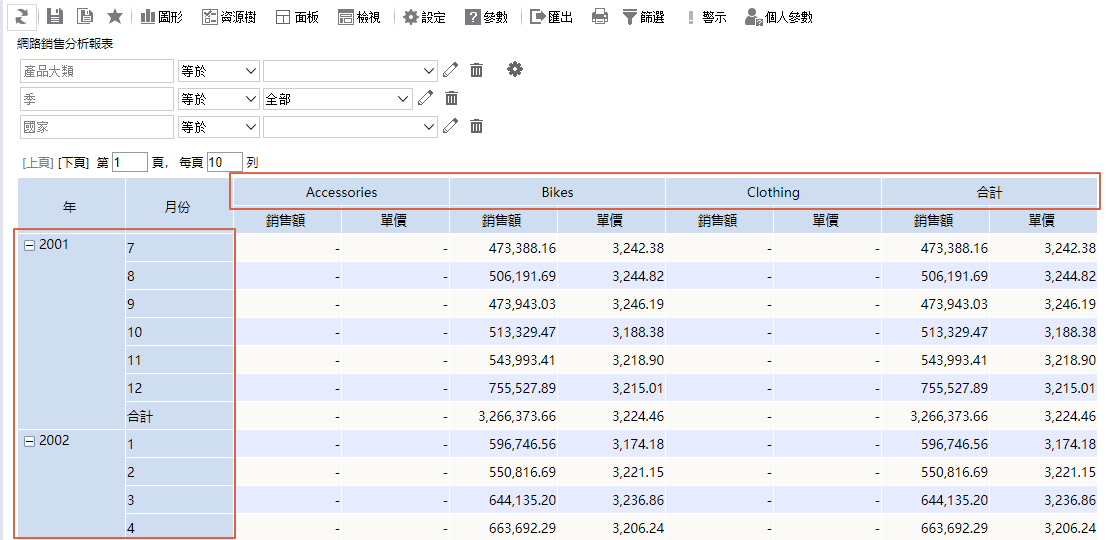Click the save-as copy icon

85,17
